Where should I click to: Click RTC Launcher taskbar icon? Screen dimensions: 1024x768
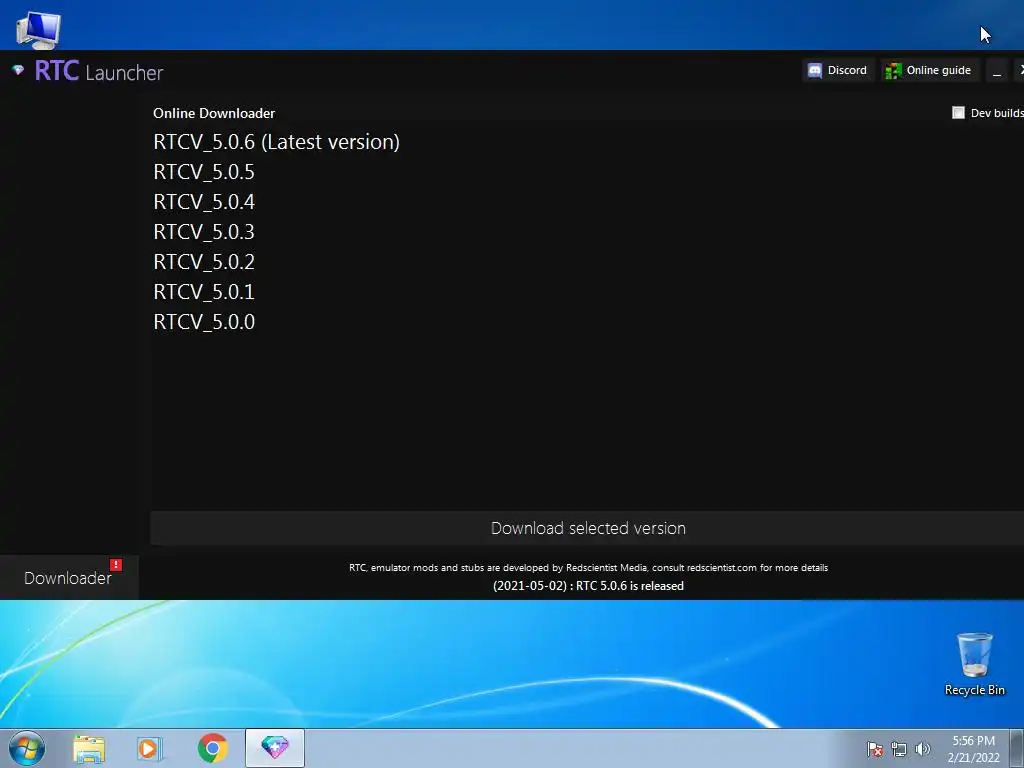[x=275, y=748]
